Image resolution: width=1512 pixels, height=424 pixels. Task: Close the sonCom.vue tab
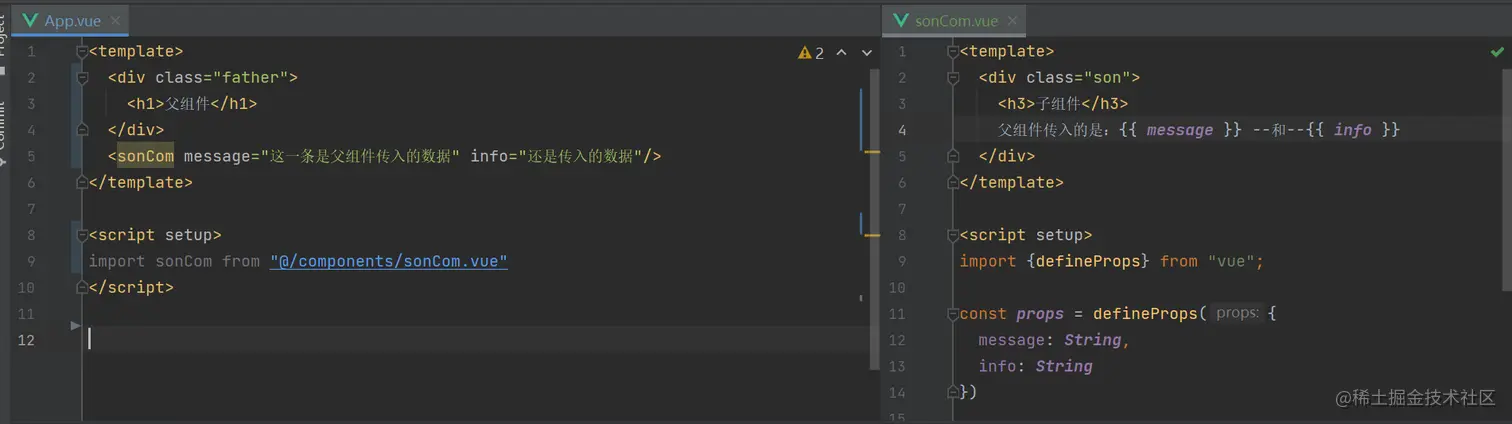point(1012,21)
